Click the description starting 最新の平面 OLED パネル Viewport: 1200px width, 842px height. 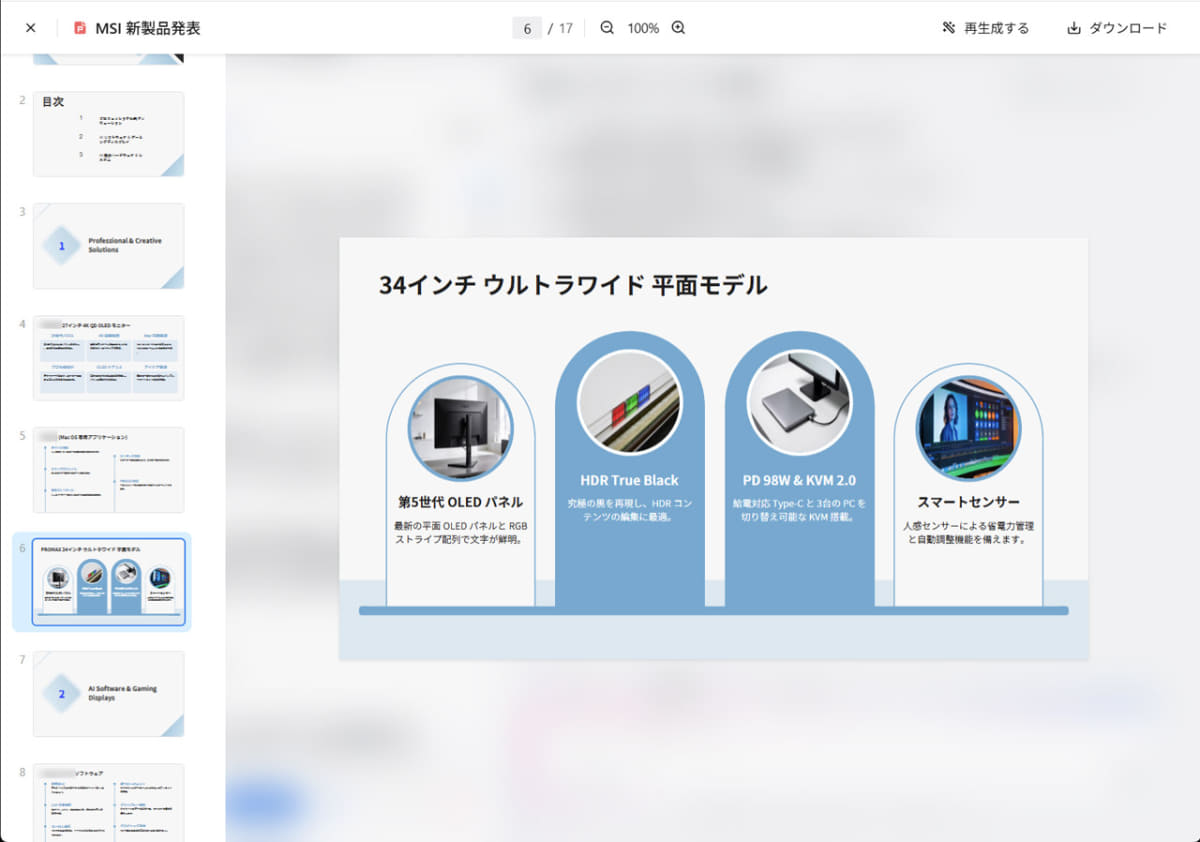point(460,532)
